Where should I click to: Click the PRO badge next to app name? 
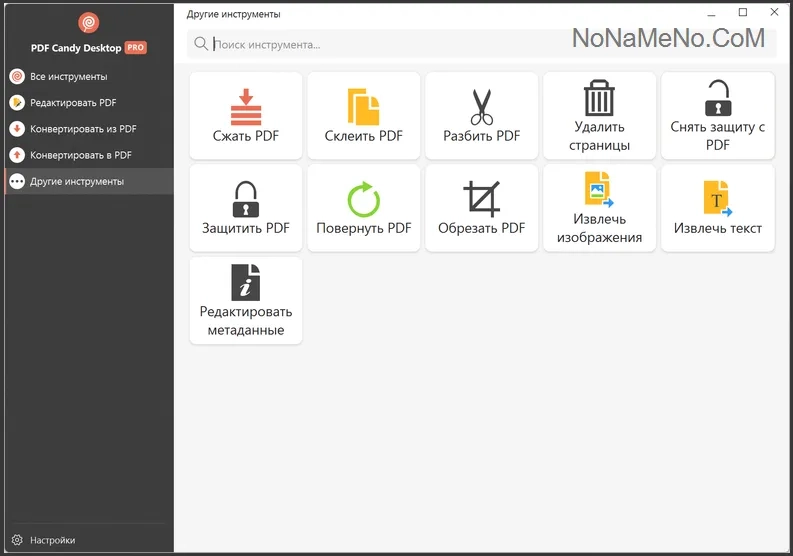[136, 48]
